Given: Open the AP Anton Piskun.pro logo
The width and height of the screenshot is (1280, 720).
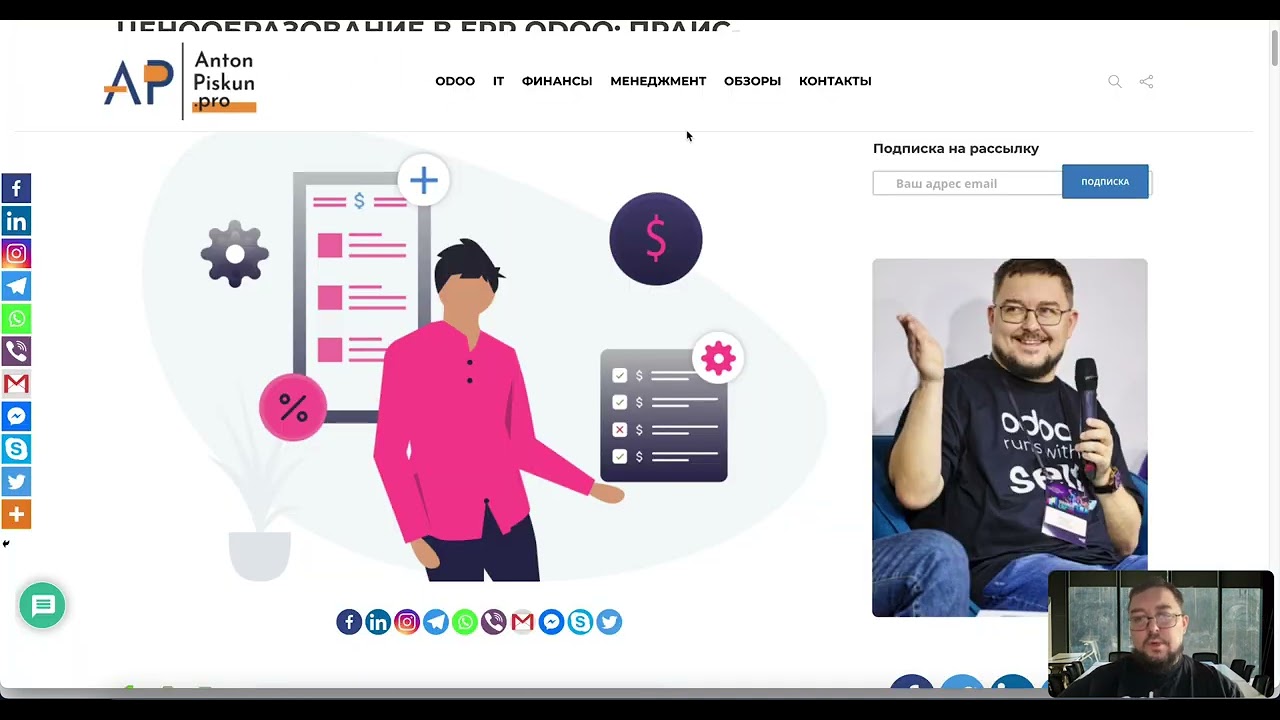Looking at the screenshot, I should (x=180, y=81).
